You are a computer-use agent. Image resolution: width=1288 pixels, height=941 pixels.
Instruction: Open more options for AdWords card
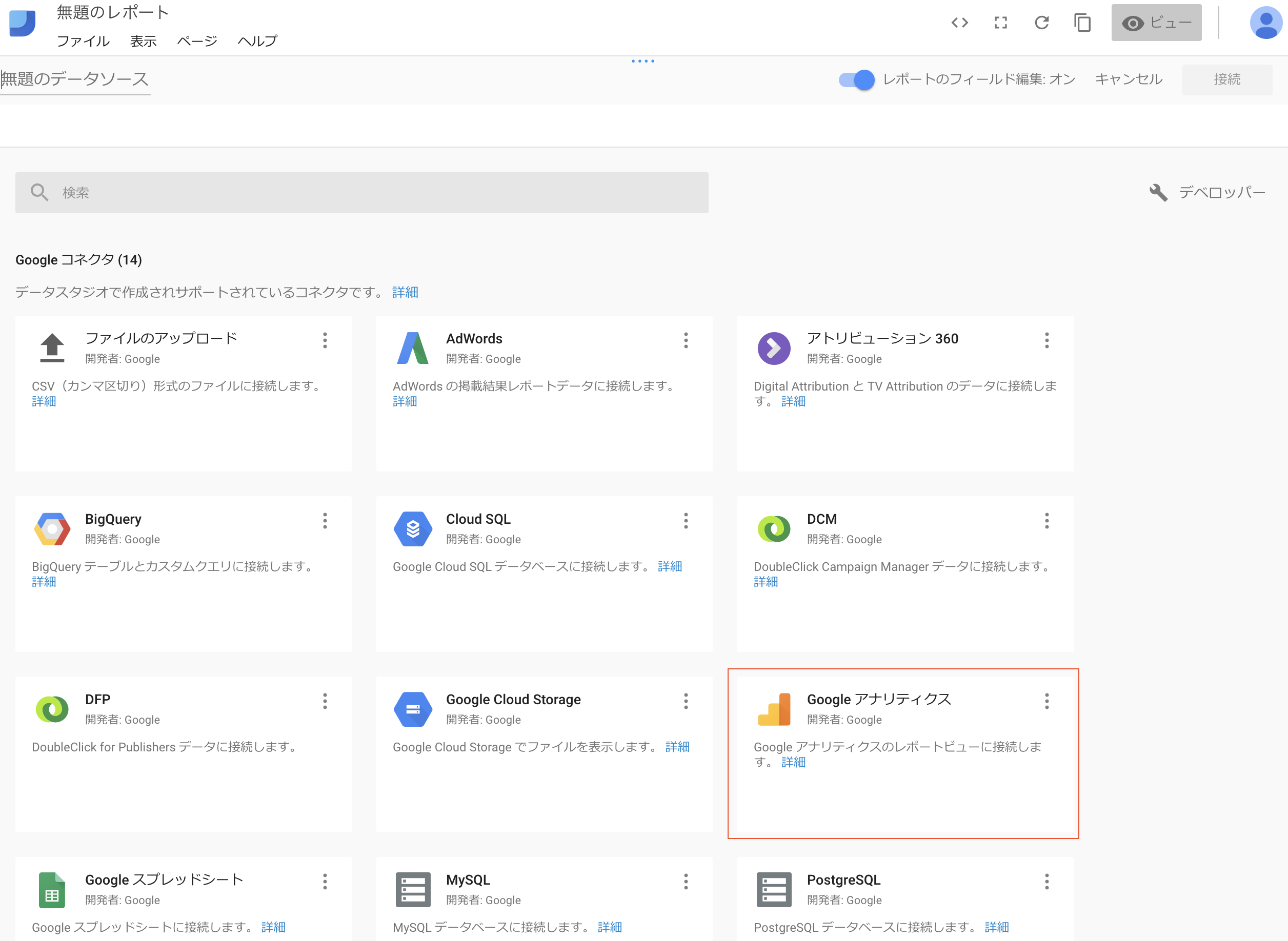pyautogui.click(x=686, y=341)
